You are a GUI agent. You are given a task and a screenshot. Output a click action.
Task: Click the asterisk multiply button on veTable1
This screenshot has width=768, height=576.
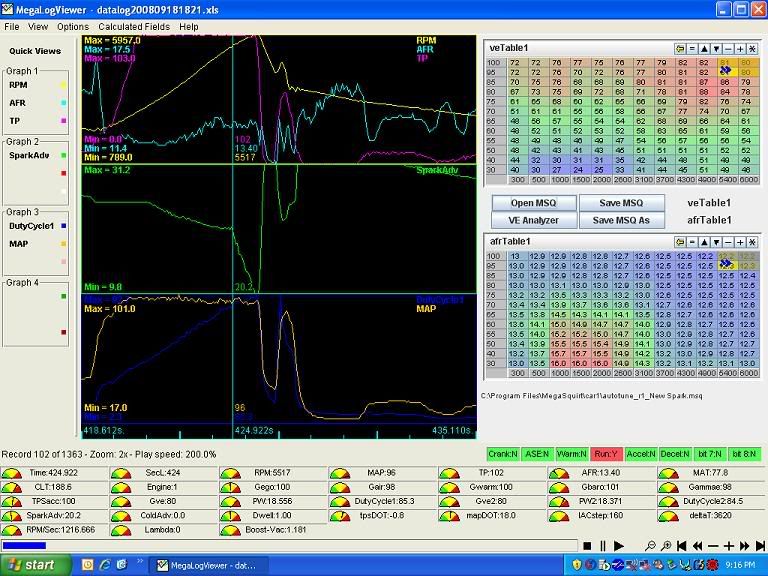[752, 48]
